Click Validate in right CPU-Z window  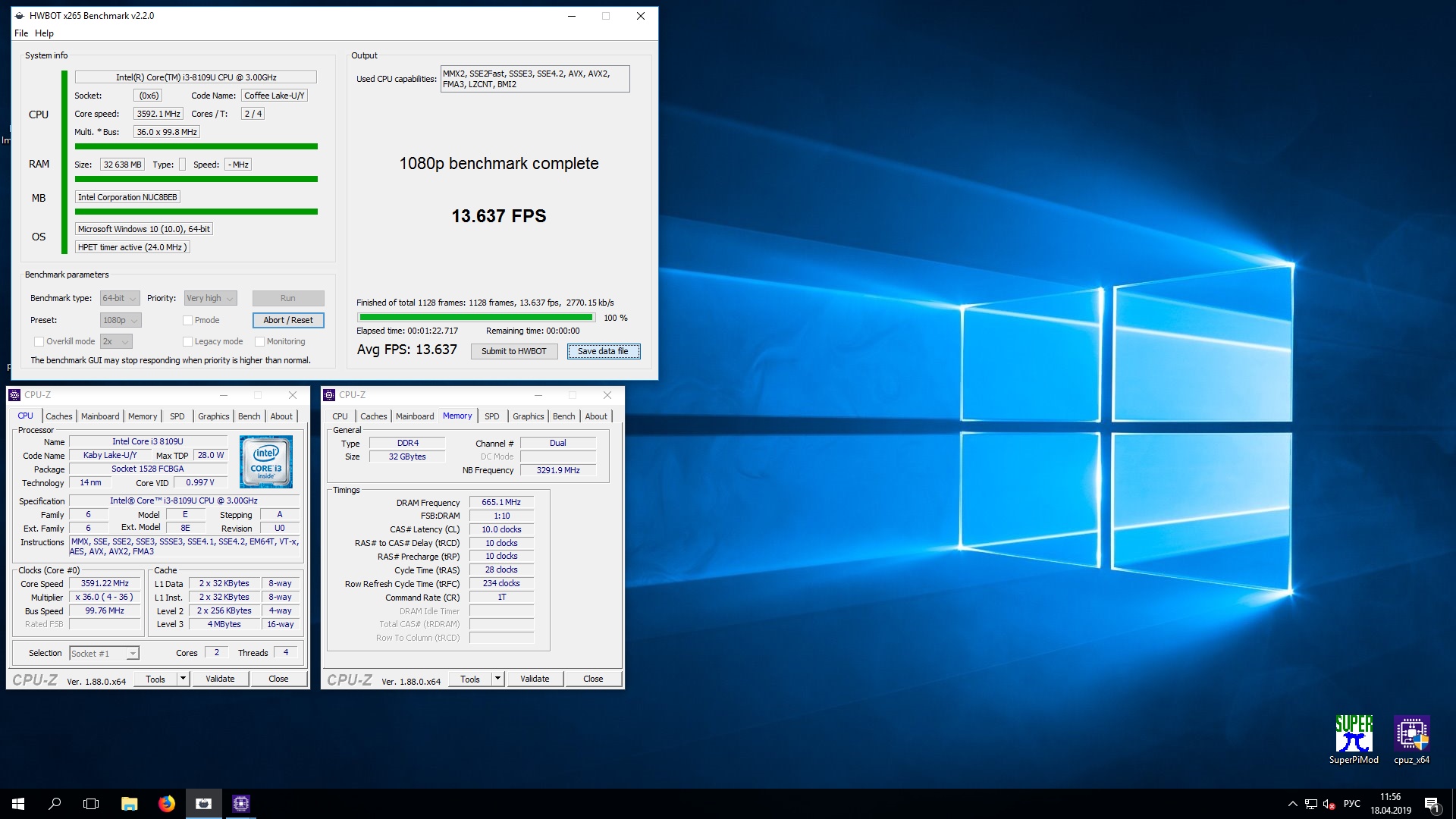tap(535, 679)
